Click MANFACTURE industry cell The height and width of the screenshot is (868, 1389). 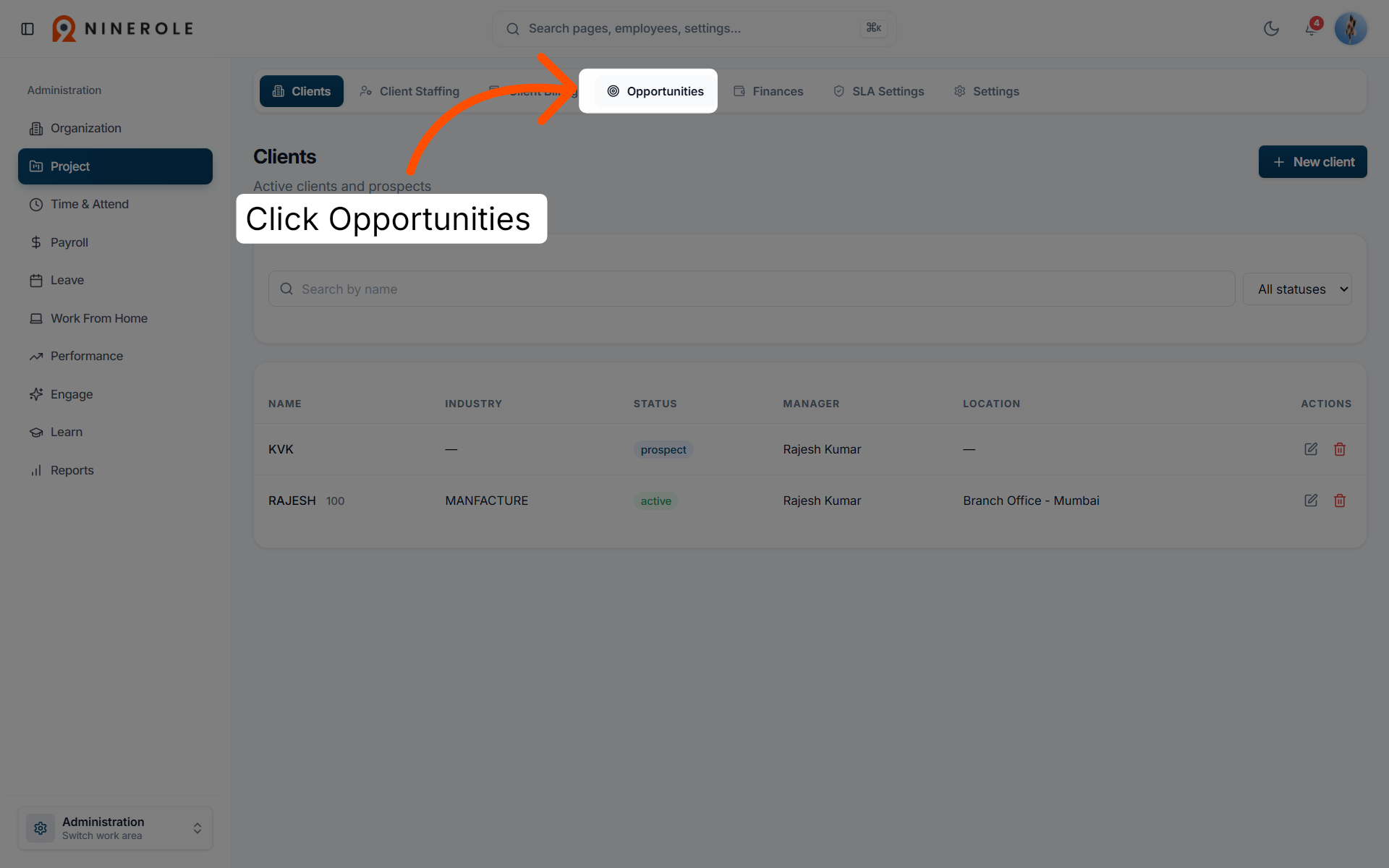click(x=487, y=501)
